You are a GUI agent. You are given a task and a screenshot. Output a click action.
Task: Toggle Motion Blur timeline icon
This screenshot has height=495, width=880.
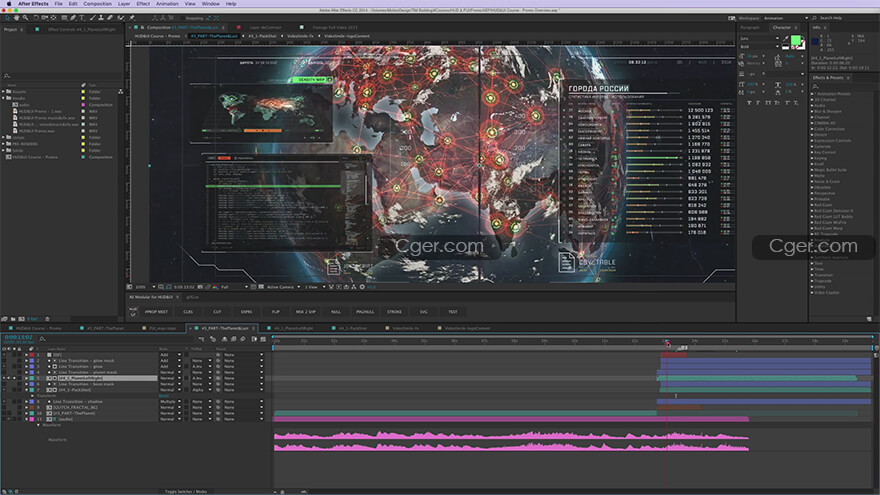(242, 339)
